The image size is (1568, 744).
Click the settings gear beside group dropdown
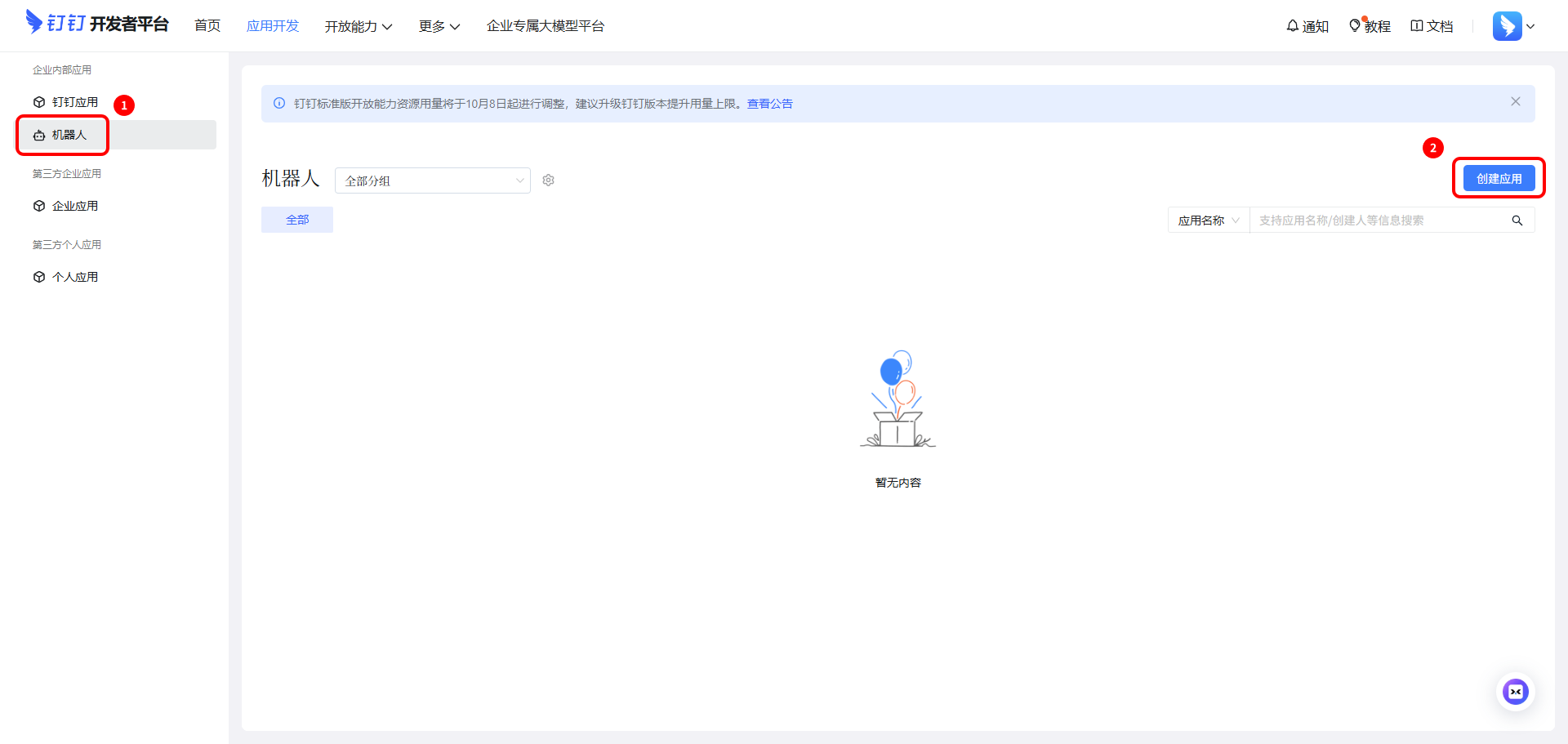(549, 180)
